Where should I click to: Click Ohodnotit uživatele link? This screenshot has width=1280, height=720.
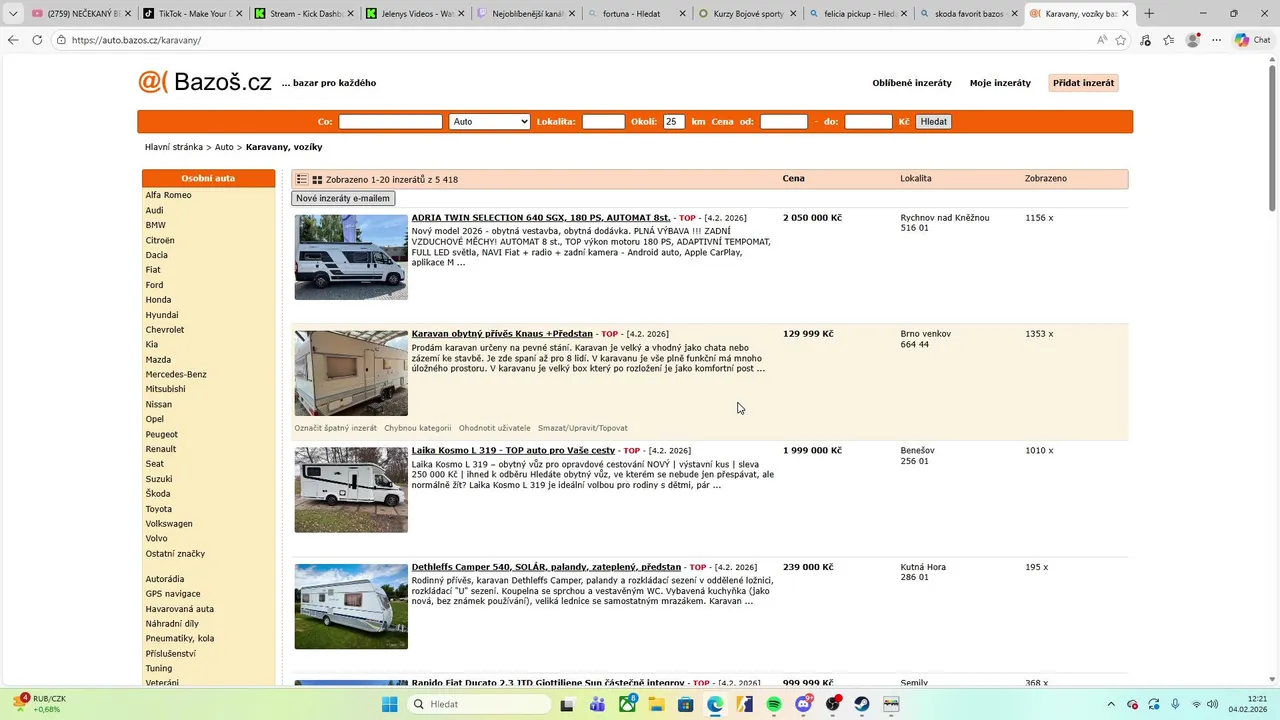(495, 428)
